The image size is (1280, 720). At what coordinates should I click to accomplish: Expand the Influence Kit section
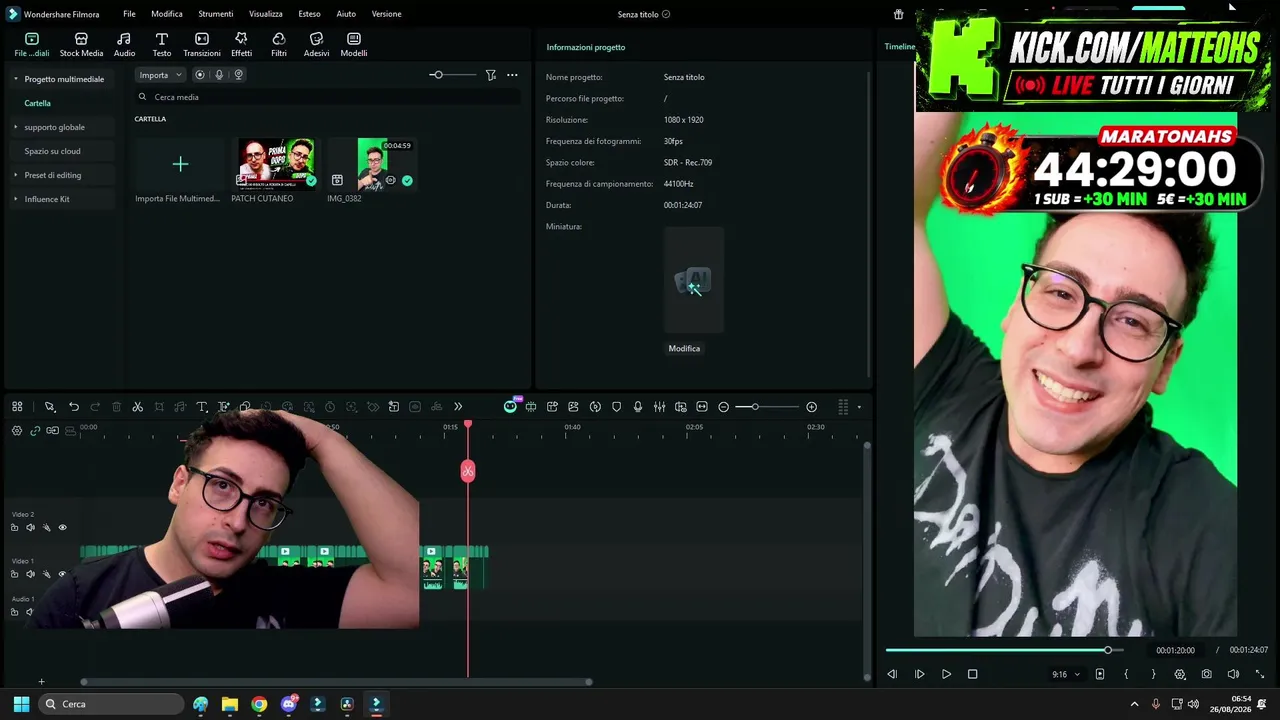15,199
